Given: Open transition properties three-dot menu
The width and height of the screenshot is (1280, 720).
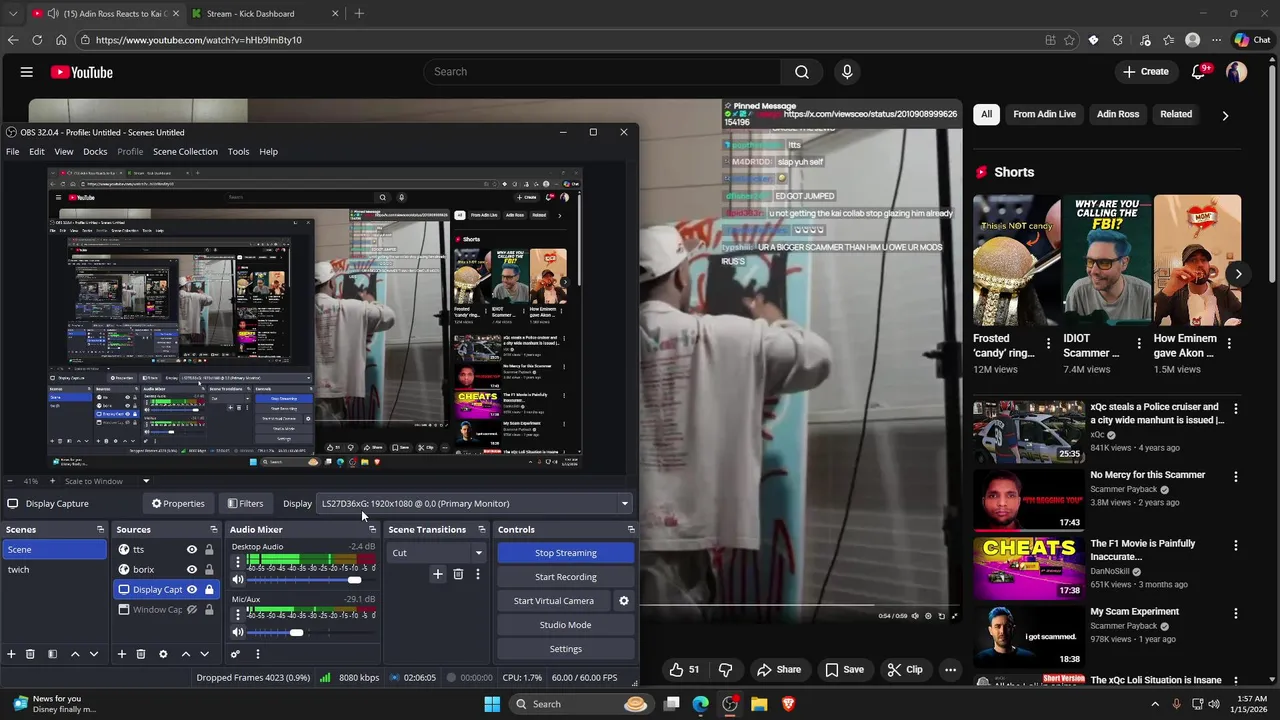Looking at the screenshot, I should click(478, 574).
